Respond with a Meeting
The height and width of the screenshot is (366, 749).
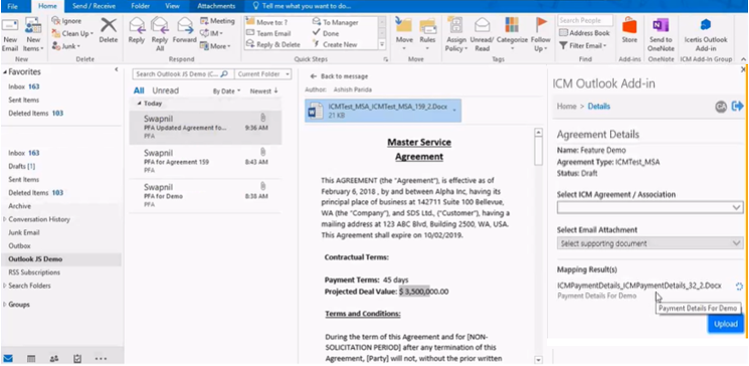[x=217, y=21]
